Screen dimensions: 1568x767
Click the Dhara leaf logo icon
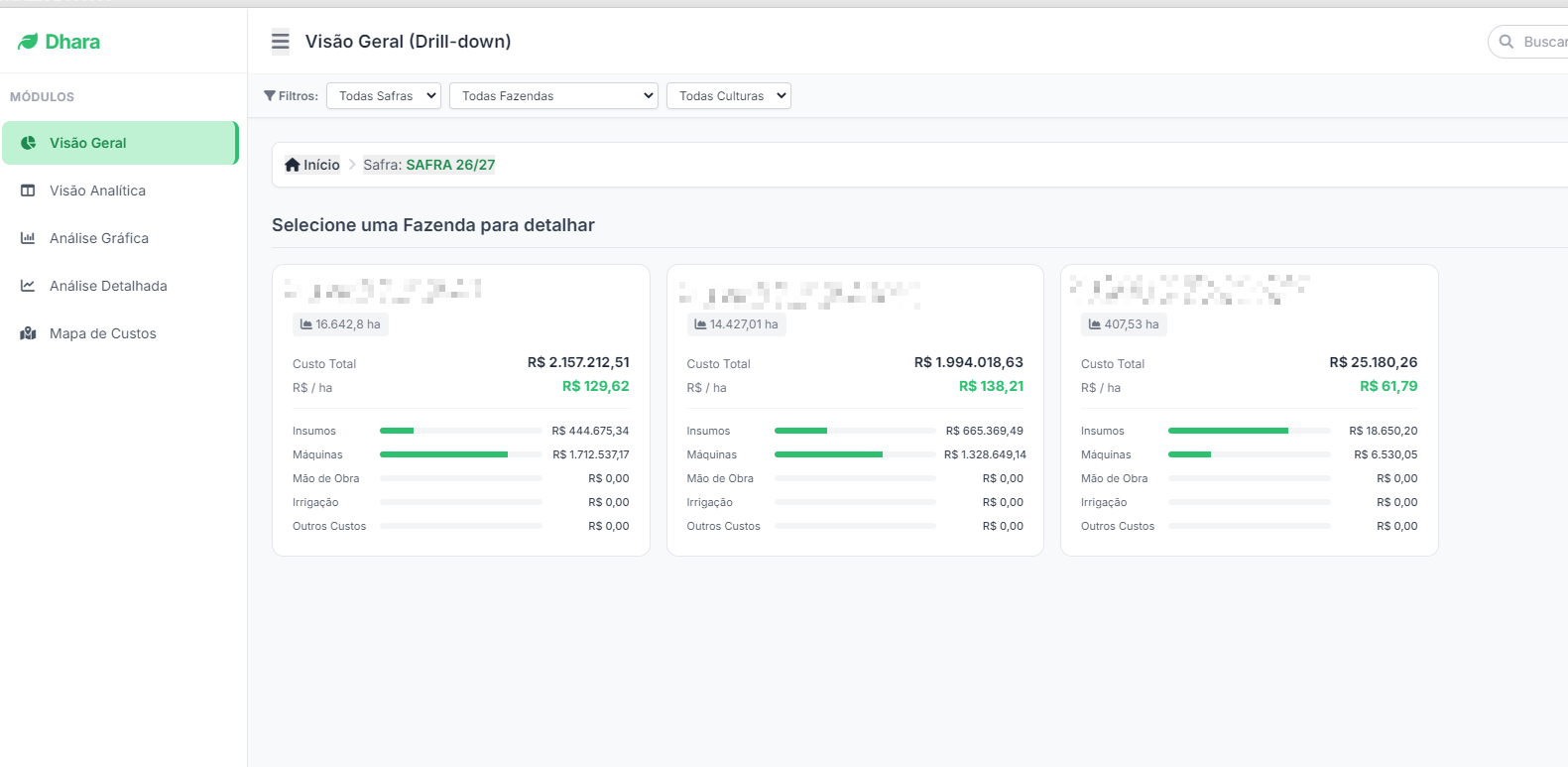tap(28, 42)
